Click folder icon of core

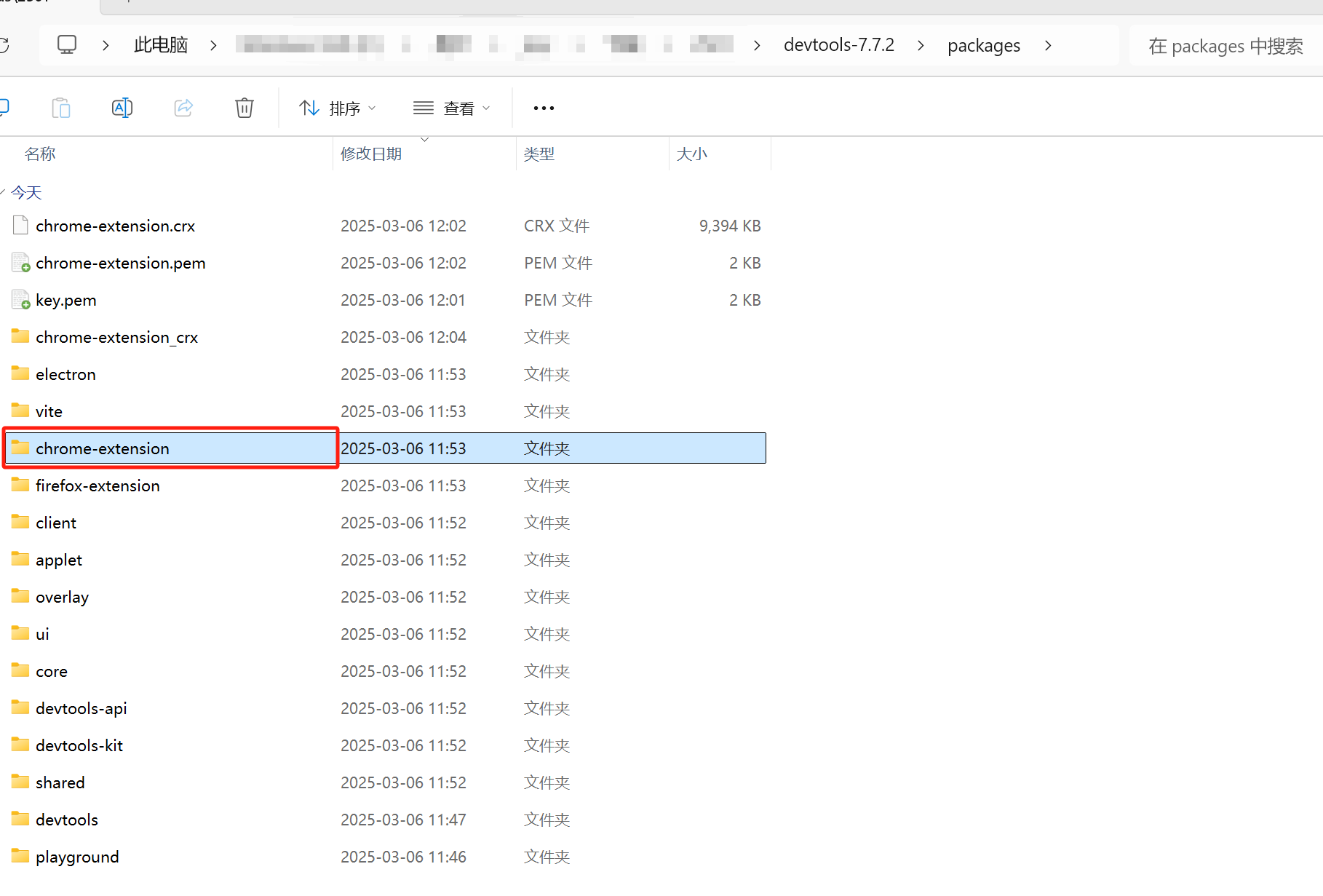point(20,670)
